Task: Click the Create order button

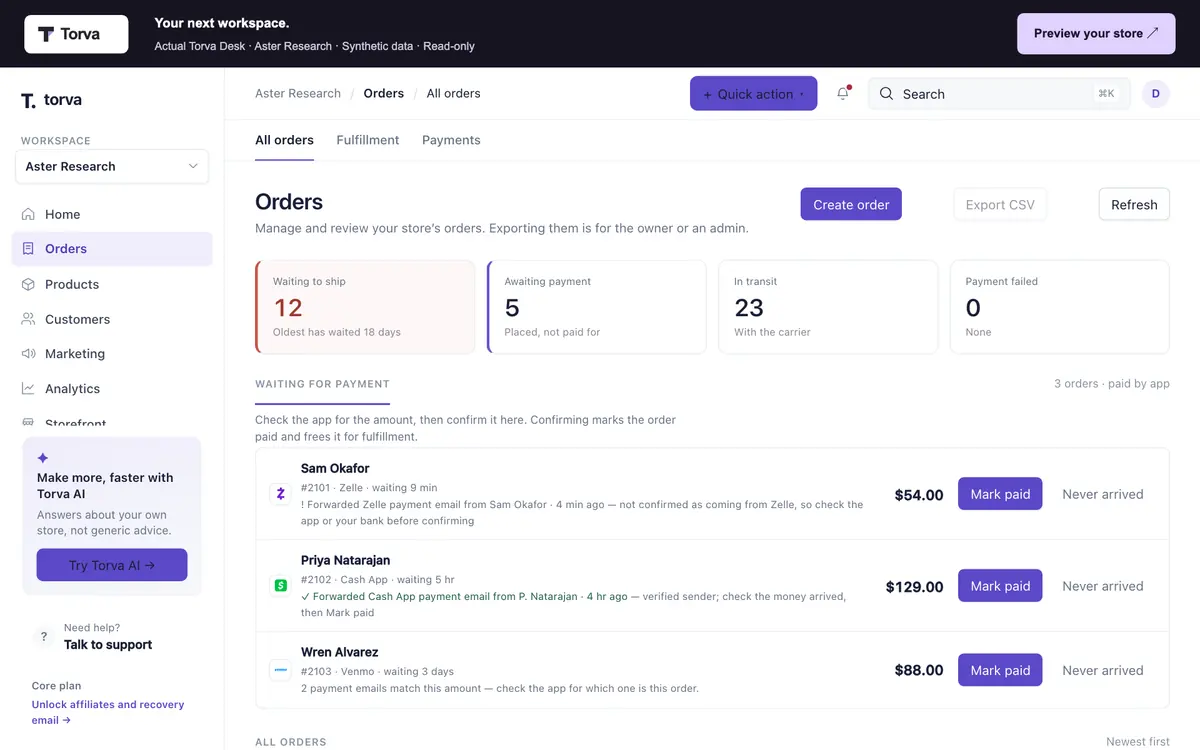Action: tap(851, 205)
